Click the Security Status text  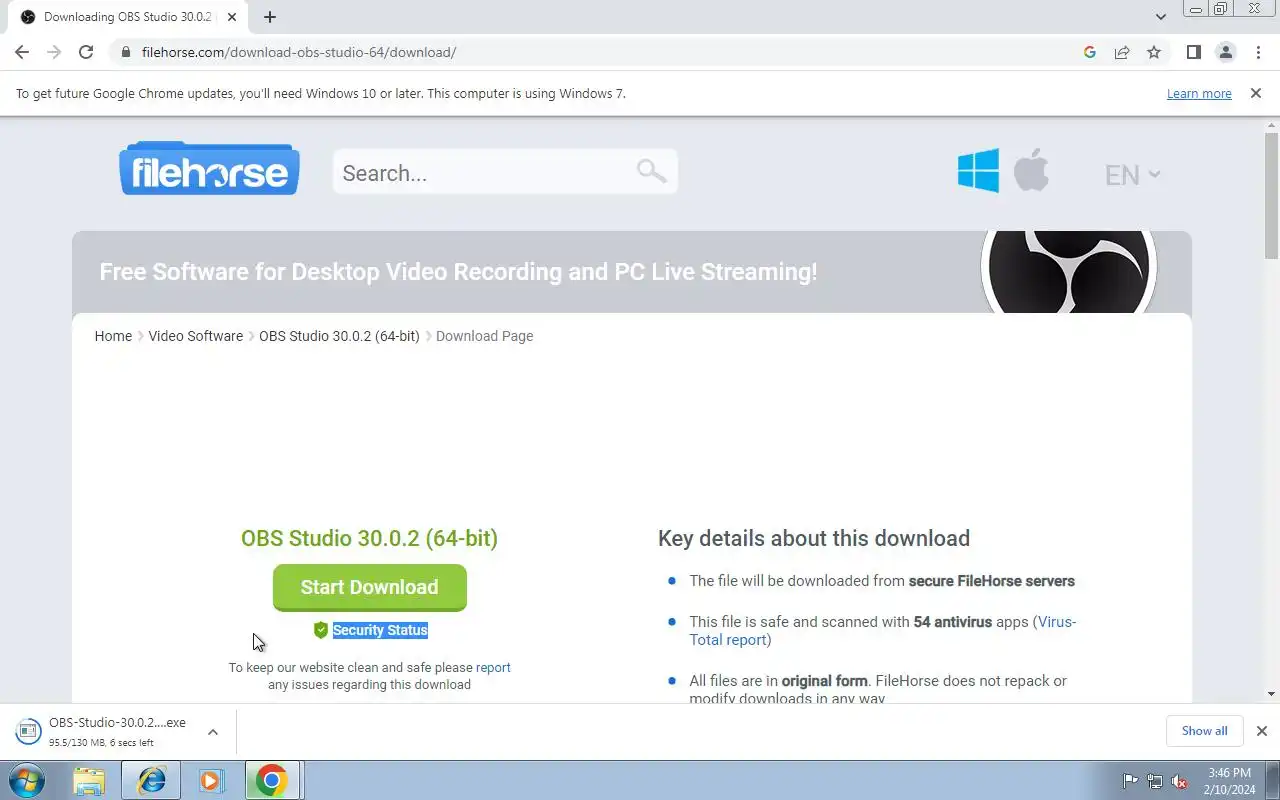click(380, 630)
